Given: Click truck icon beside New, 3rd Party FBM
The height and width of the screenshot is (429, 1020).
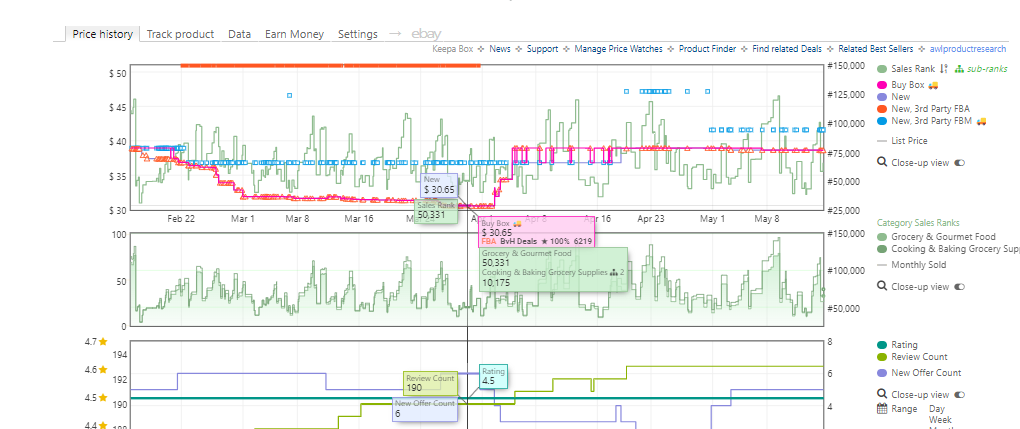Looking at the screenshot, I should (982, 120).
